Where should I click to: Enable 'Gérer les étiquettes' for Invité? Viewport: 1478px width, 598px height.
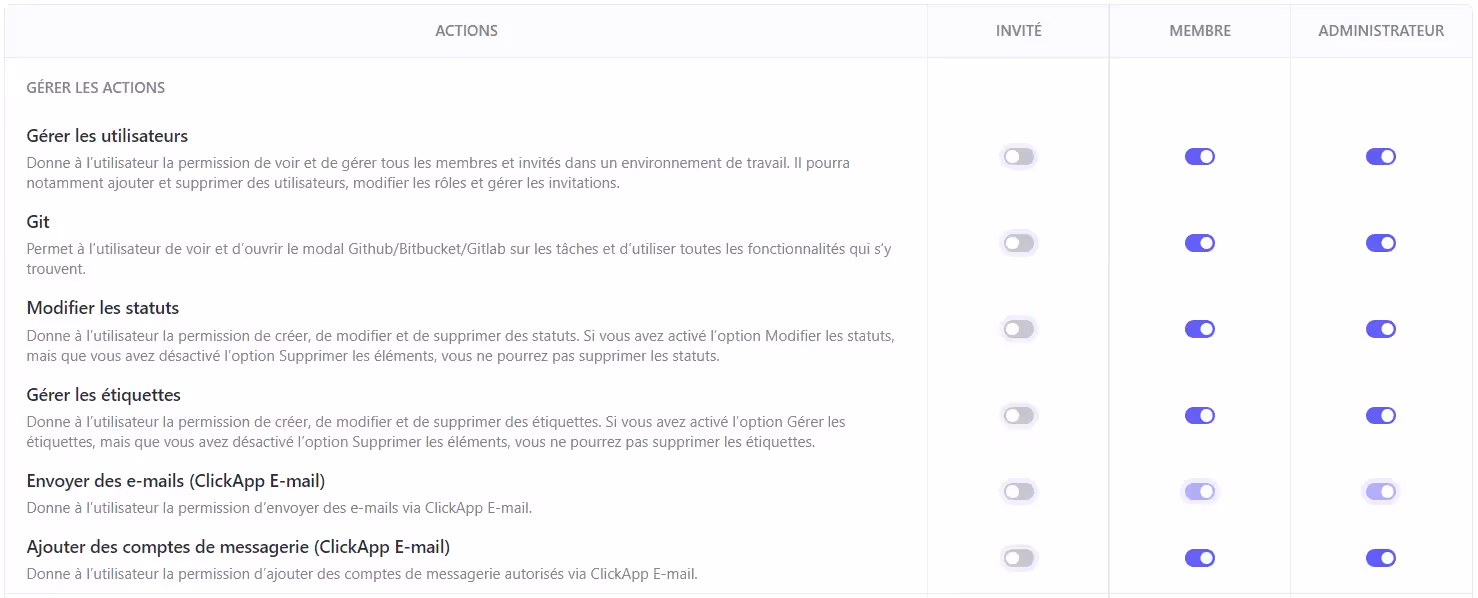pos(1019,414)
